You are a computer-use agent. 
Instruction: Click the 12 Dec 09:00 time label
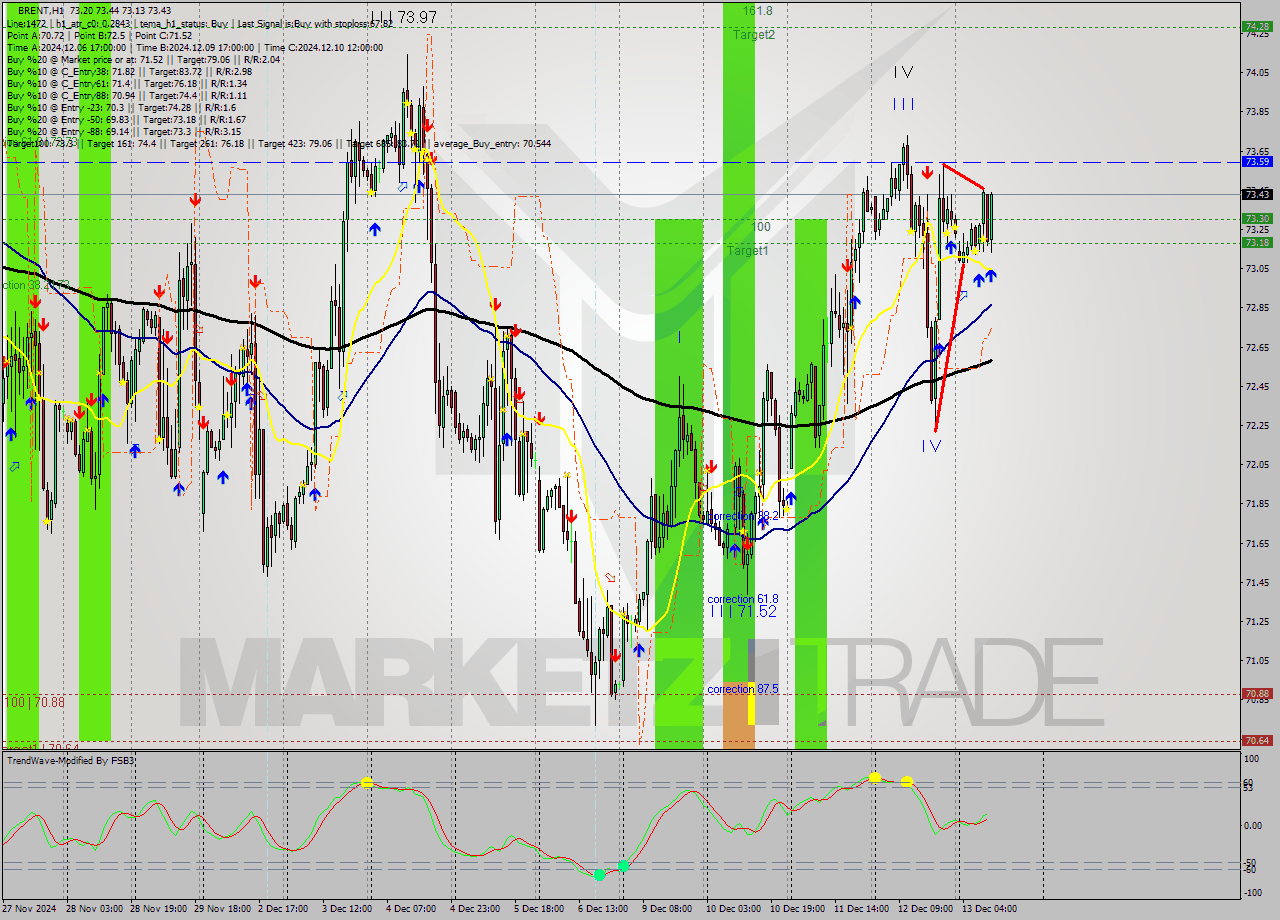coord(925,909)
